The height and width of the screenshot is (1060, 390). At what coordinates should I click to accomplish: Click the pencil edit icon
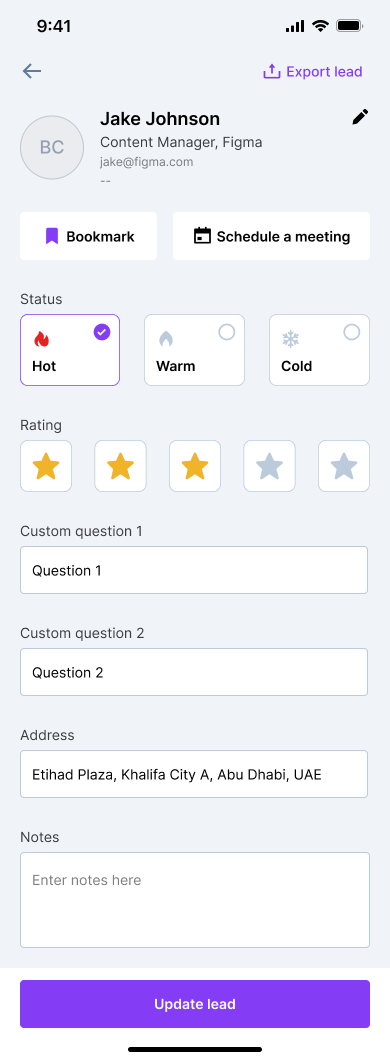point(361,117)
